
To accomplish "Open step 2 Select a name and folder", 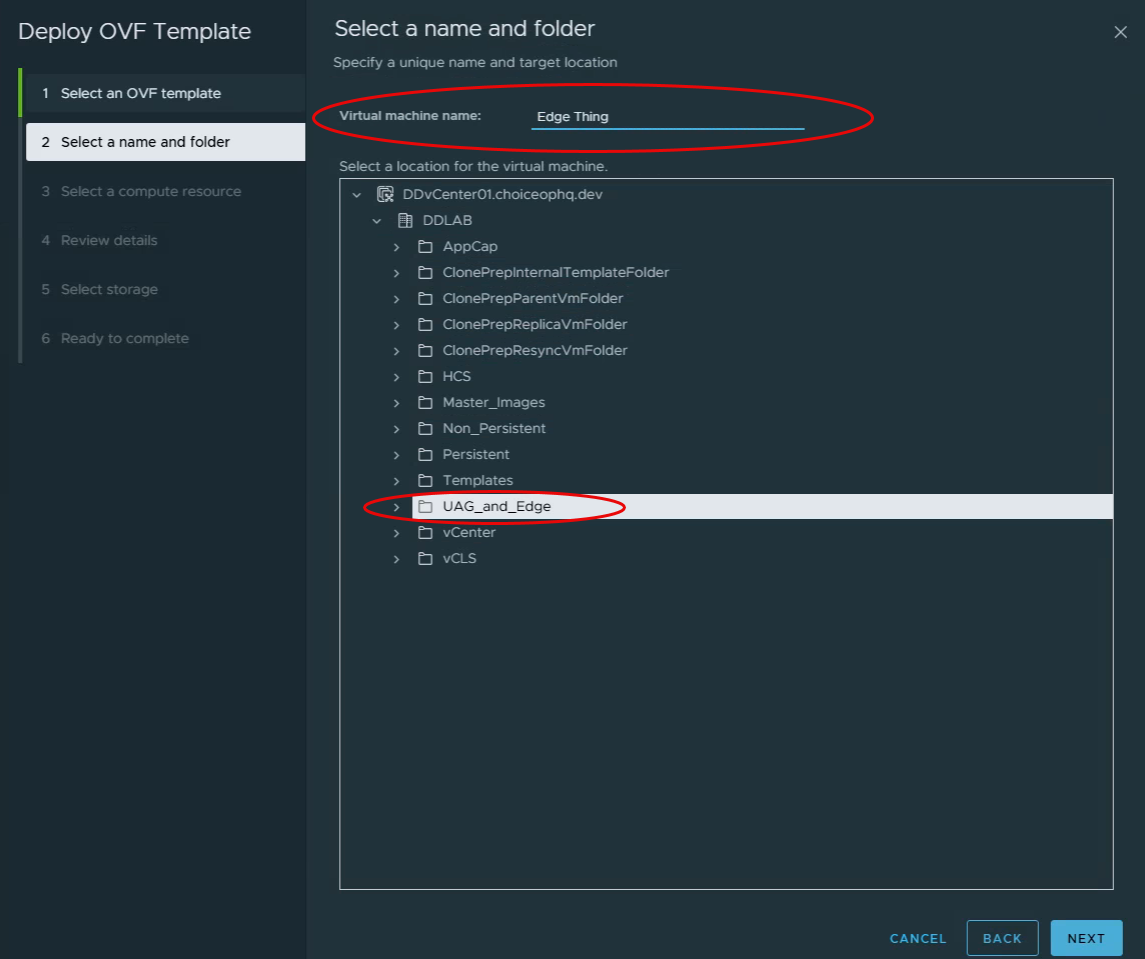I will pyautogui.click(x=145, y=142).
